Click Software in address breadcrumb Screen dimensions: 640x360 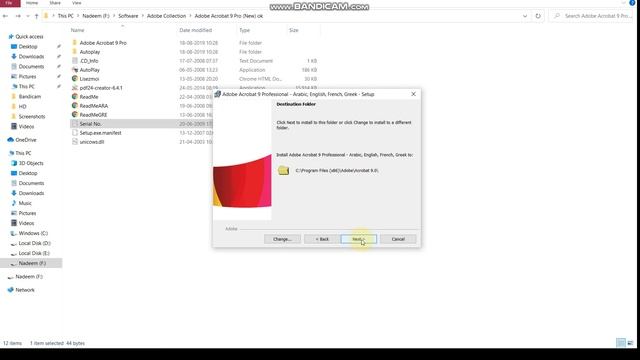128,16
